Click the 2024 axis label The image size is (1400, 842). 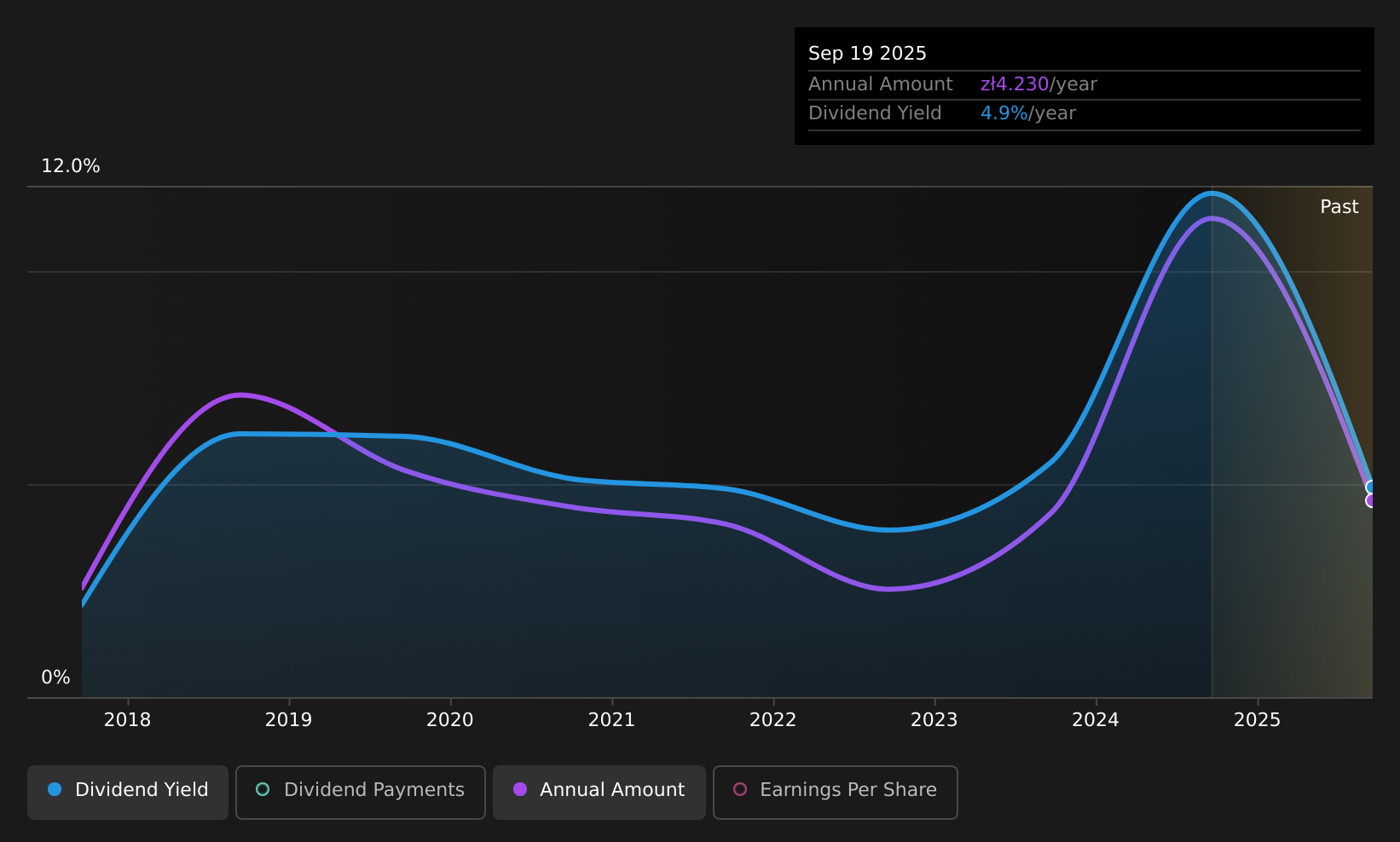[x=1096, y=720]
